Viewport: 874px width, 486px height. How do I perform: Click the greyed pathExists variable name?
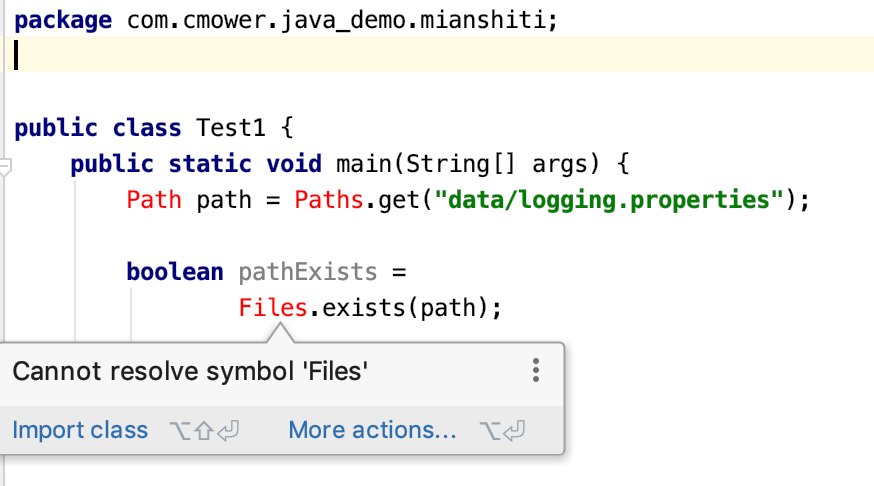(307, 271)
